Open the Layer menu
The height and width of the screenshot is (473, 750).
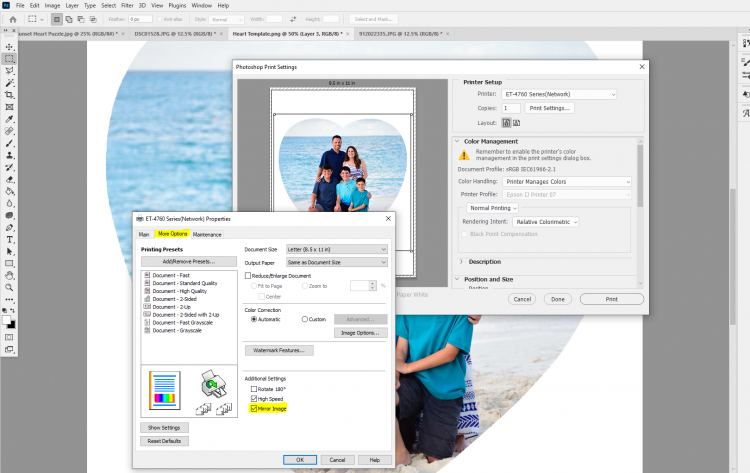72,5
